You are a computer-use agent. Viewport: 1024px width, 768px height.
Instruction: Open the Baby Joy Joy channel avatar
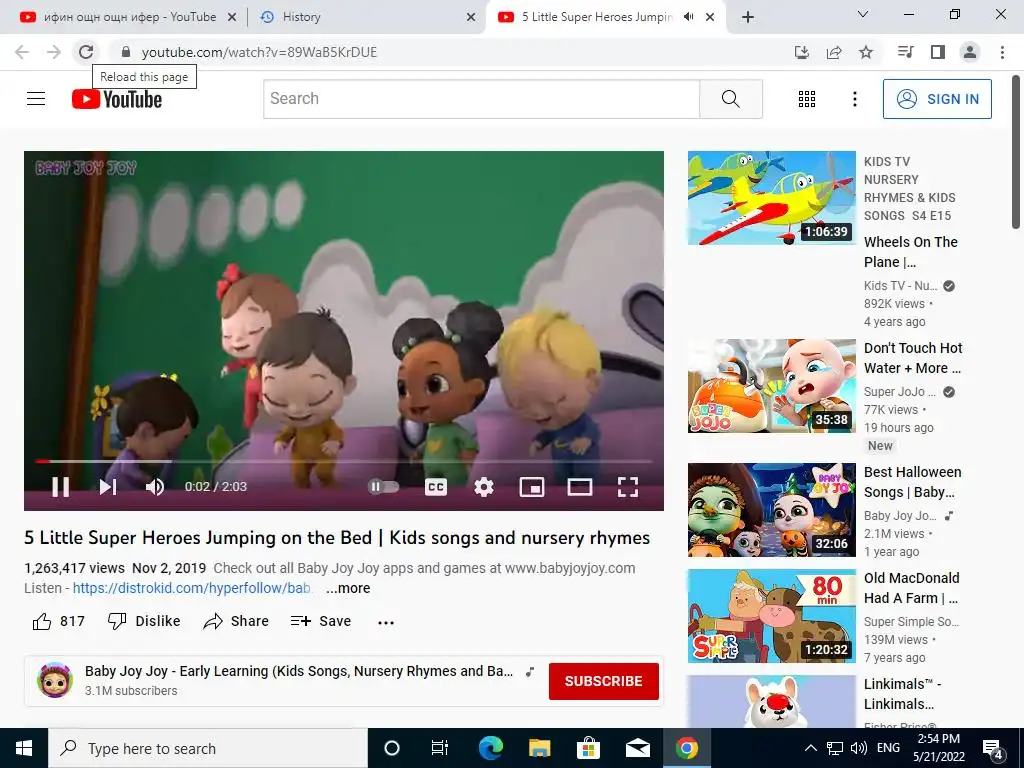[55, 680]
